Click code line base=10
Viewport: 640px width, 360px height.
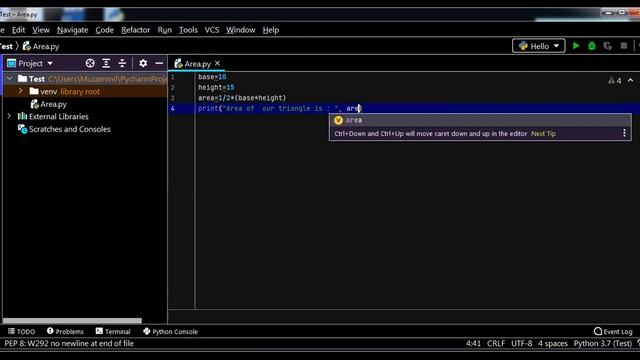(212, 77)
